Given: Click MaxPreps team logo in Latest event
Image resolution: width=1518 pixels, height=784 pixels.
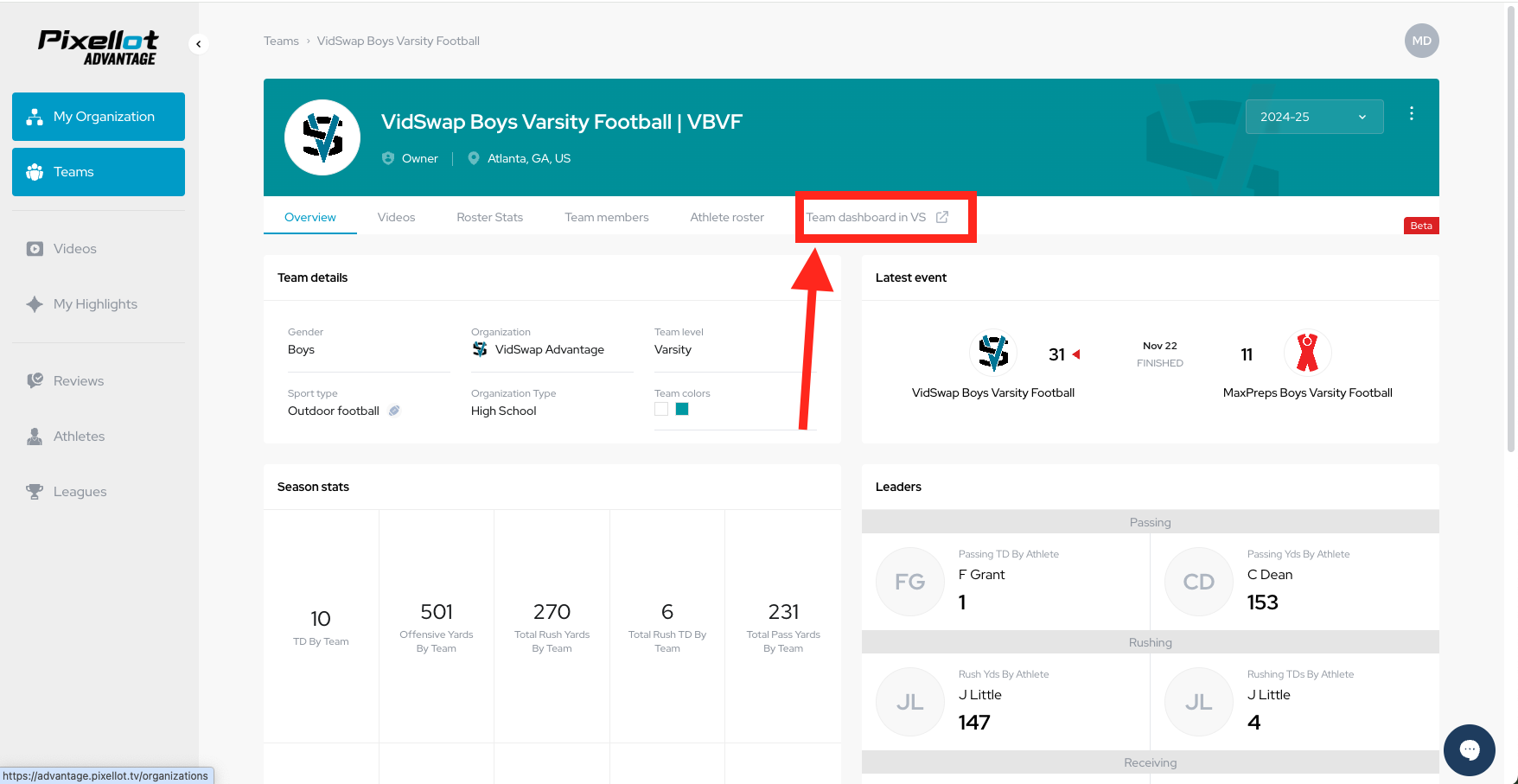Looking at the screenshot, I should [1308, 353].
